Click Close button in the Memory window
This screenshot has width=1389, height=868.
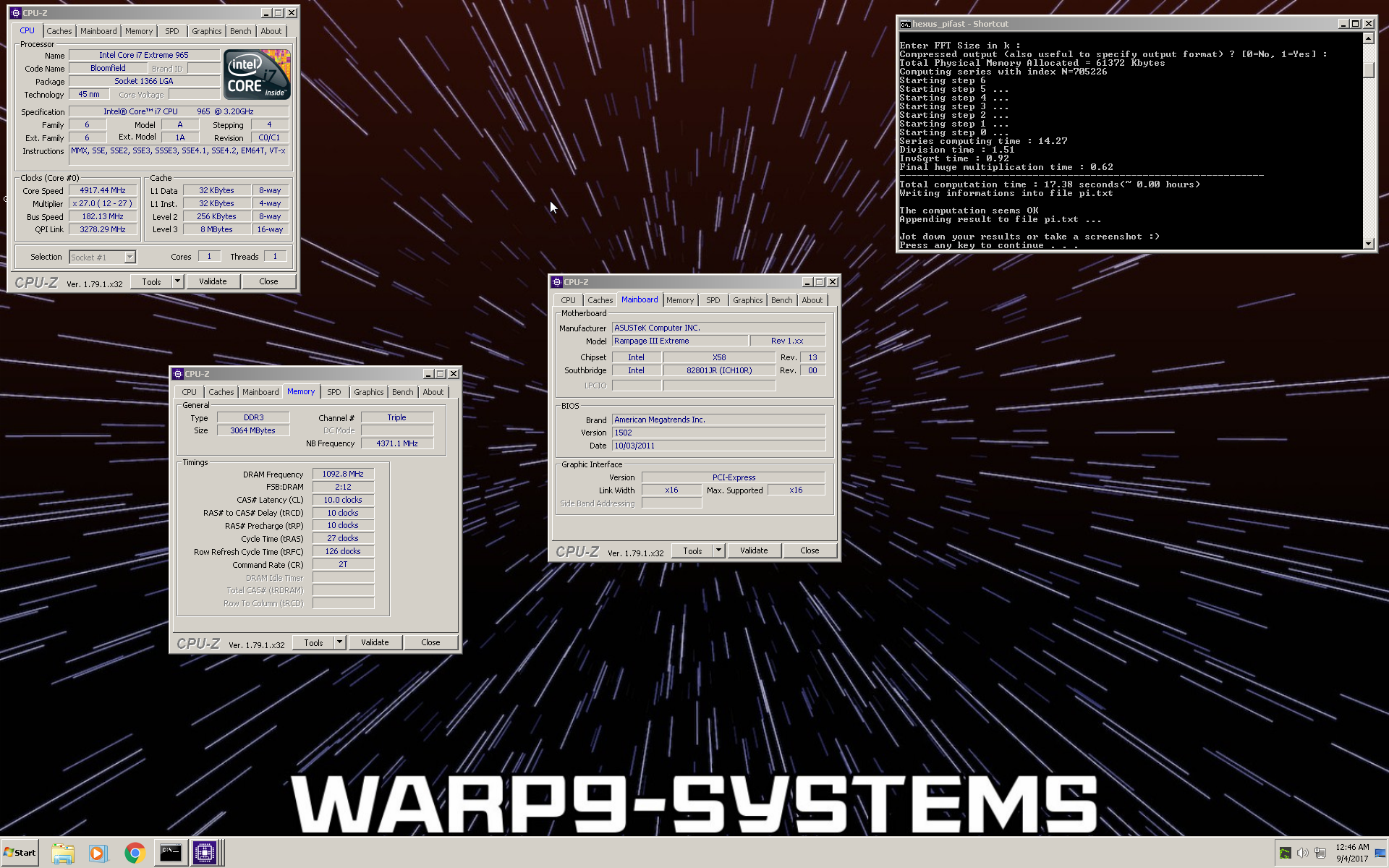pyautogui.click(x=430, y=642)
